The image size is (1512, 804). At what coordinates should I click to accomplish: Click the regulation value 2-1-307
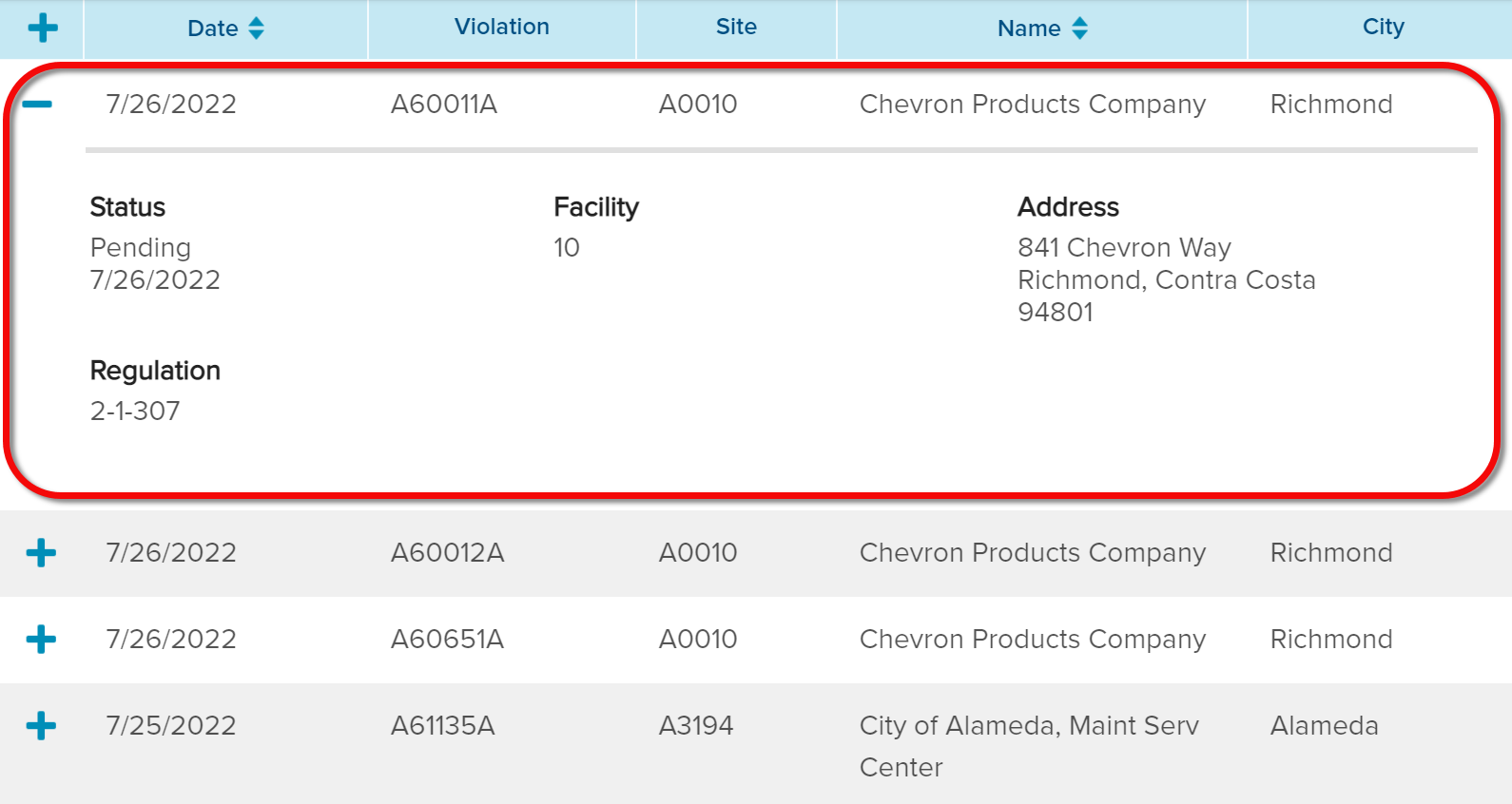pos(135,411)
